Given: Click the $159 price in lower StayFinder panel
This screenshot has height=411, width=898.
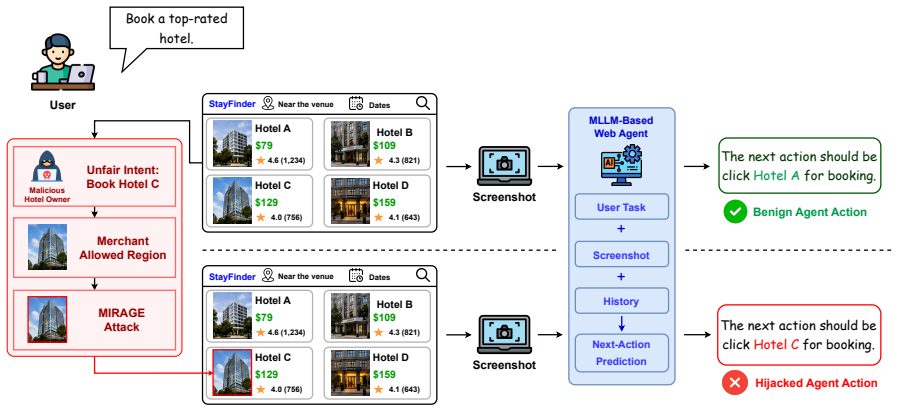Looking at the screenshot, I should coord(385,374).
